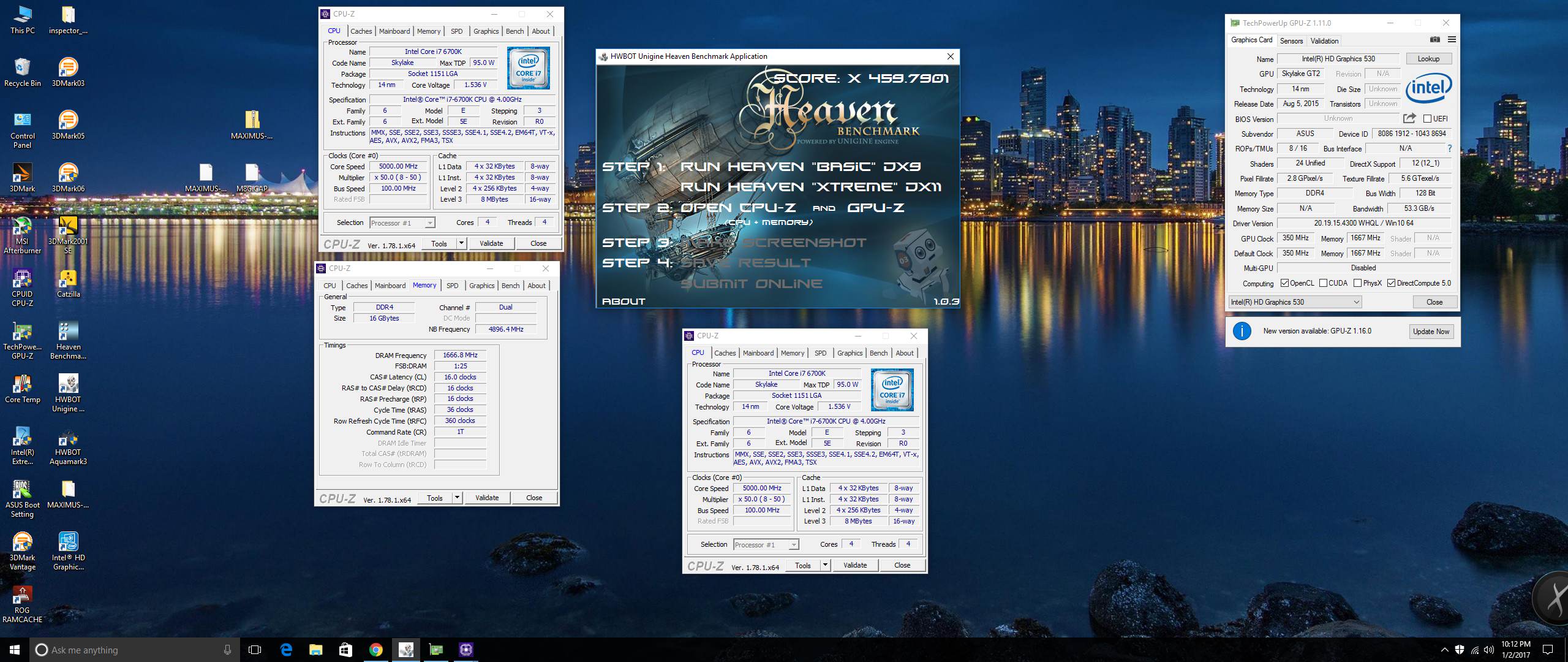Toggle the DirectCompute 5.0 checkbox
The image size is (1568, 662).
tap(1392, 283)
